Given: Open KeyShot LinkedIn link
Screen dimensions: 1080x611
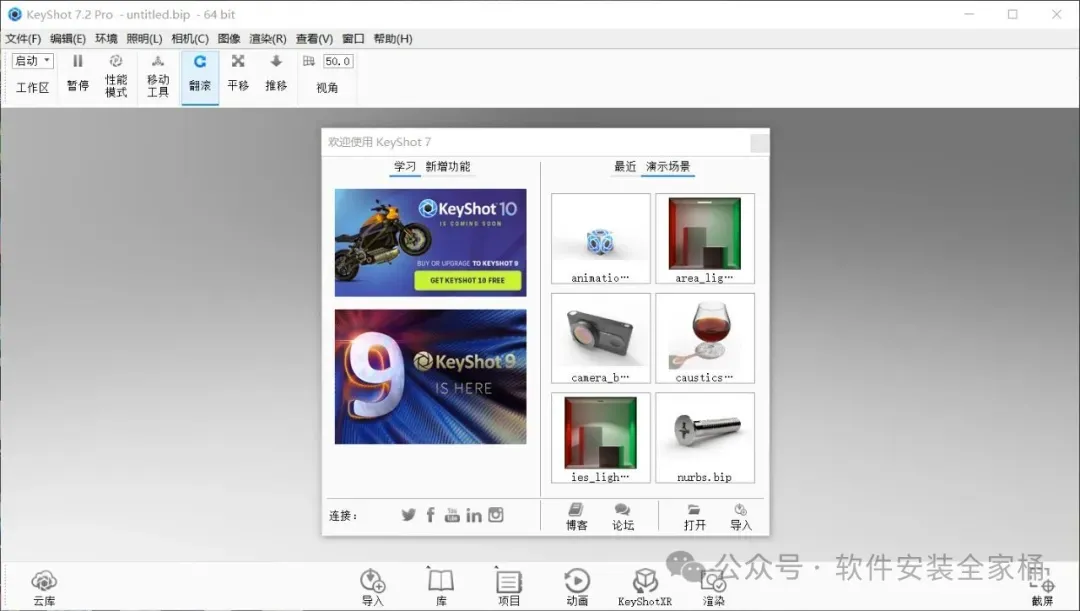Looking at the screenshot, I should [x=474, y=515].
